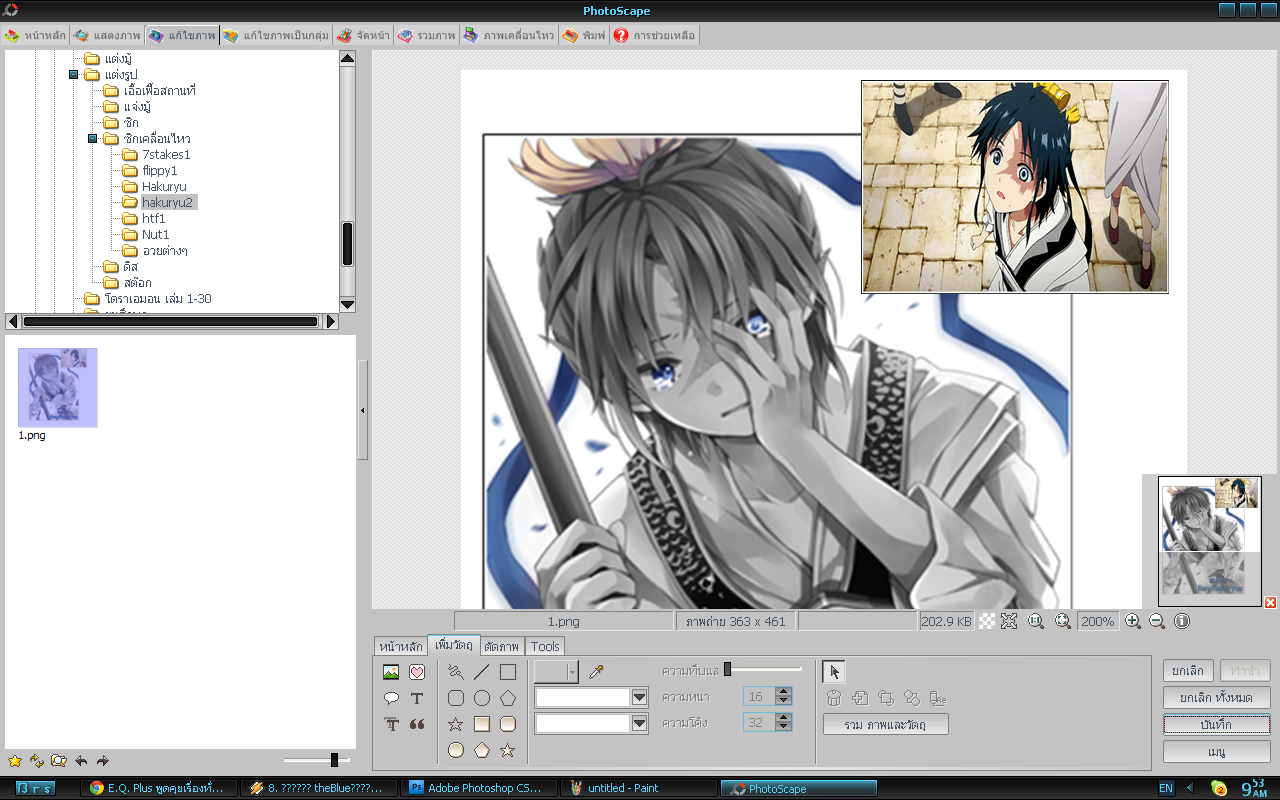Switch to the lower หน้าหลัก editing tab
The height and width of the screenshot is (800, 1280).
pos(400,646)
